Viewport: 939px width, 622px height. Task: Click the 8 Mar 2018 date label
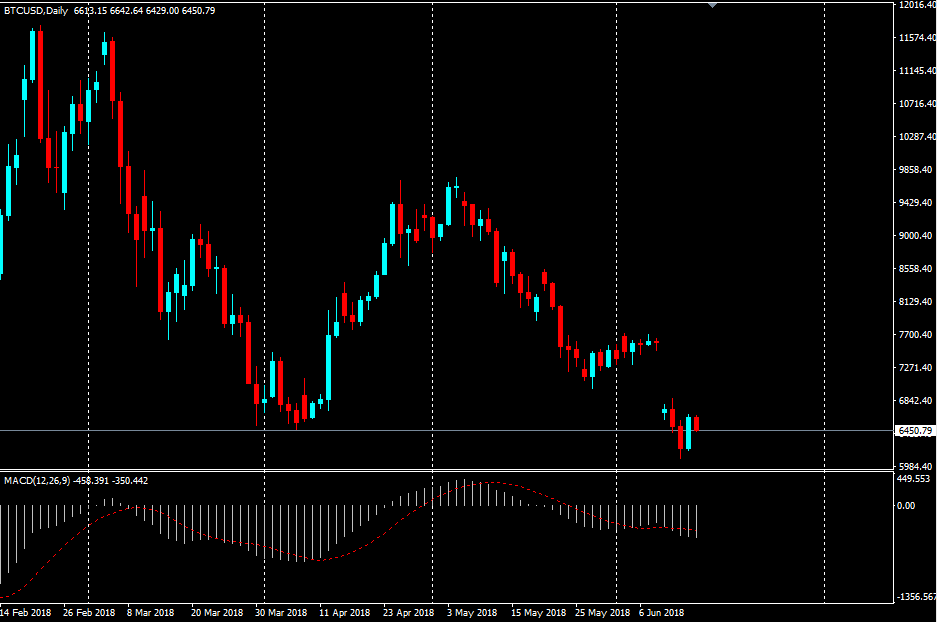[x=150, y=612]
